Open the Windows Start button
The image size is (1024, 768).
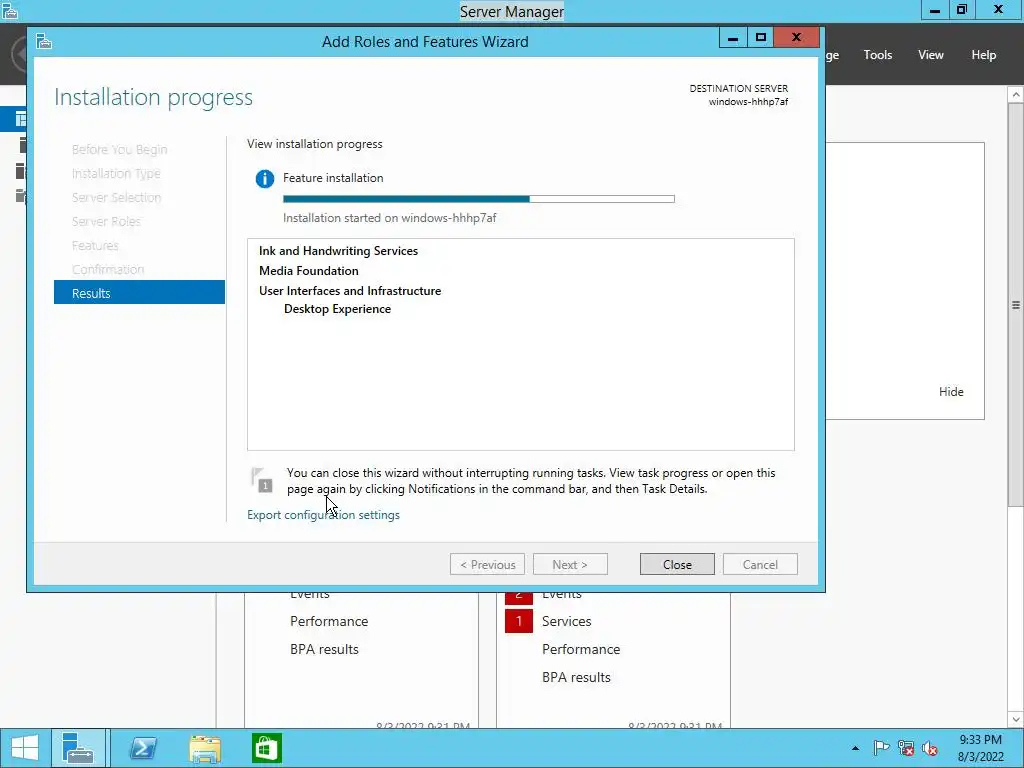pos(25,748)
